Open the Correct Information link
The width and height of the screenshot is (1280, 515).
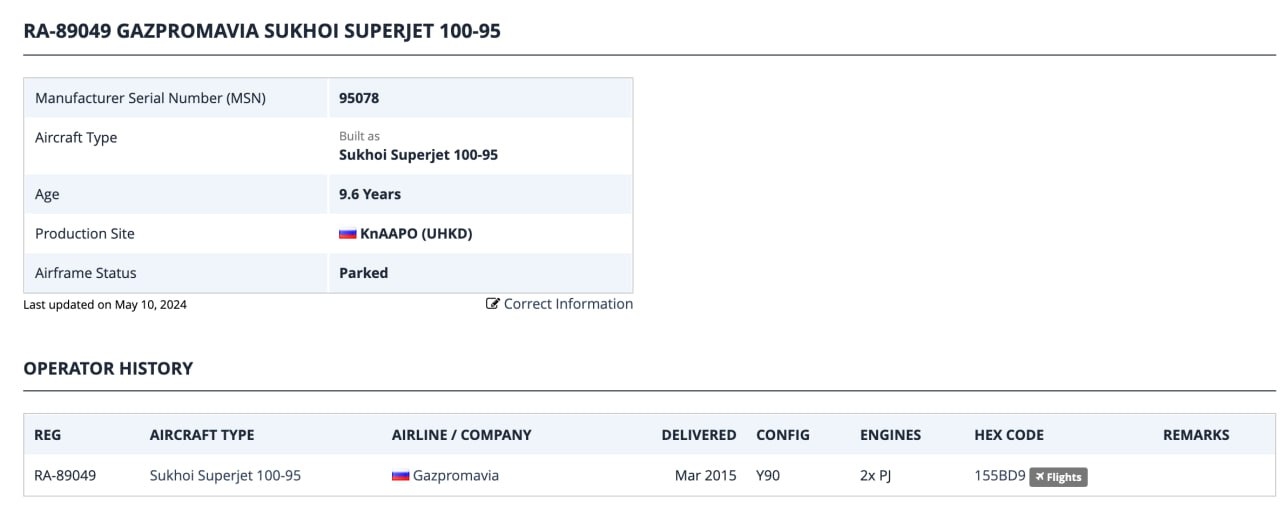coord(568,304)
